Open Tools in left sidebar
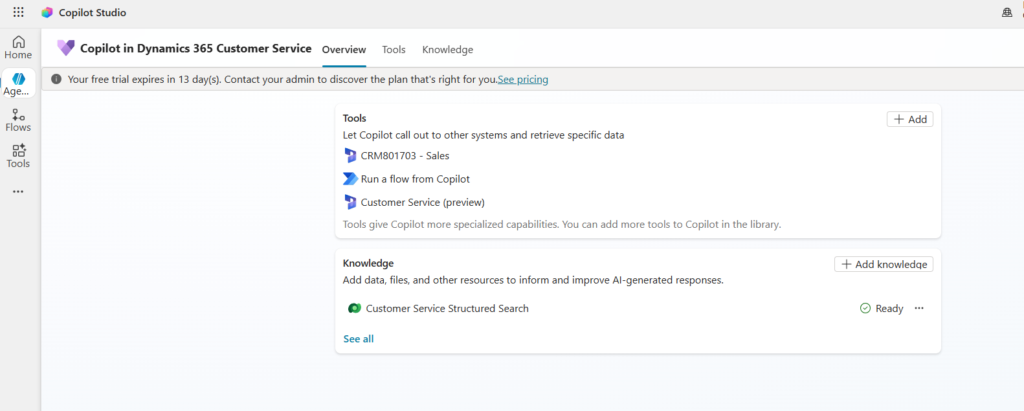1024x411 pixels. [x=18, y=156]
